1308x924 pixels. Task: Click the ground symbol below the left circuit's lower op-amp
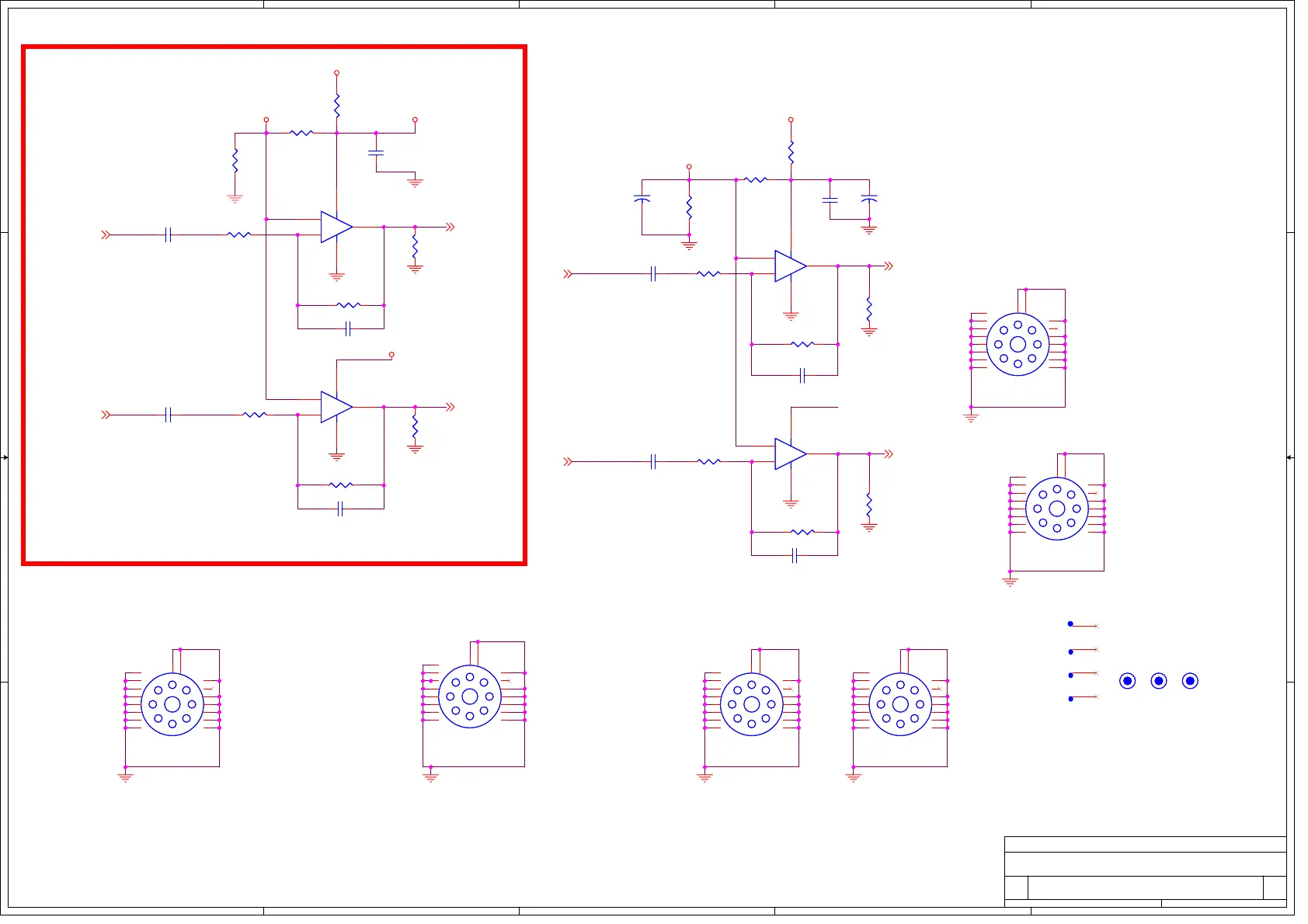click(336, 456)
